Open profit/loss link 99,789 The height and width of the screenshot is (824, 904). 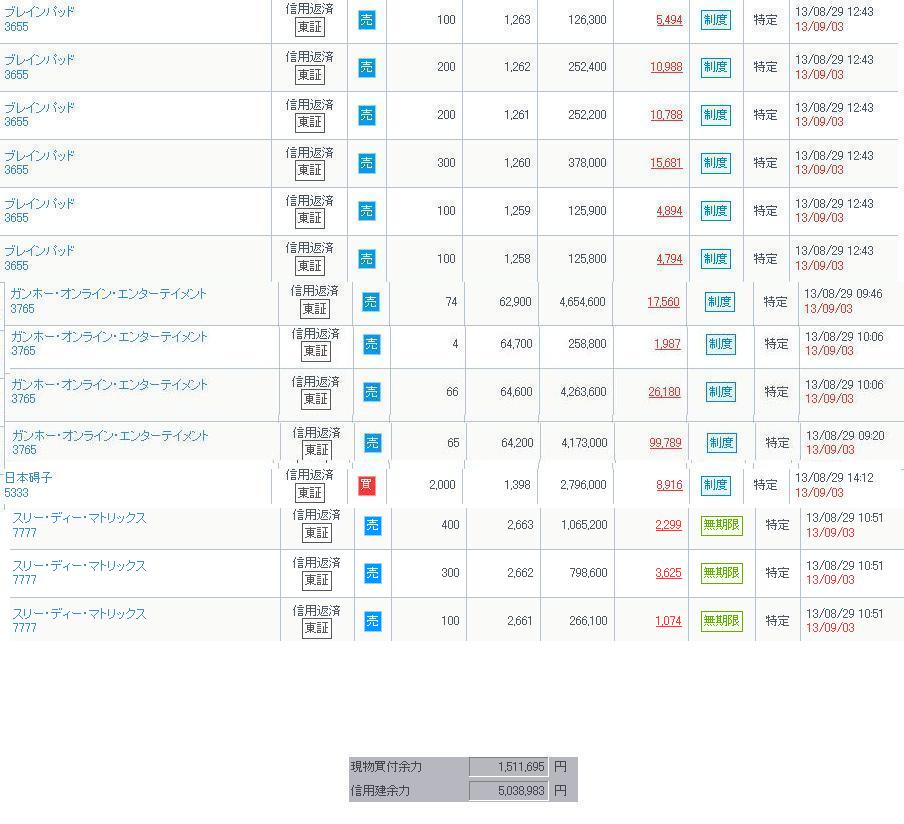pos(665,443)
